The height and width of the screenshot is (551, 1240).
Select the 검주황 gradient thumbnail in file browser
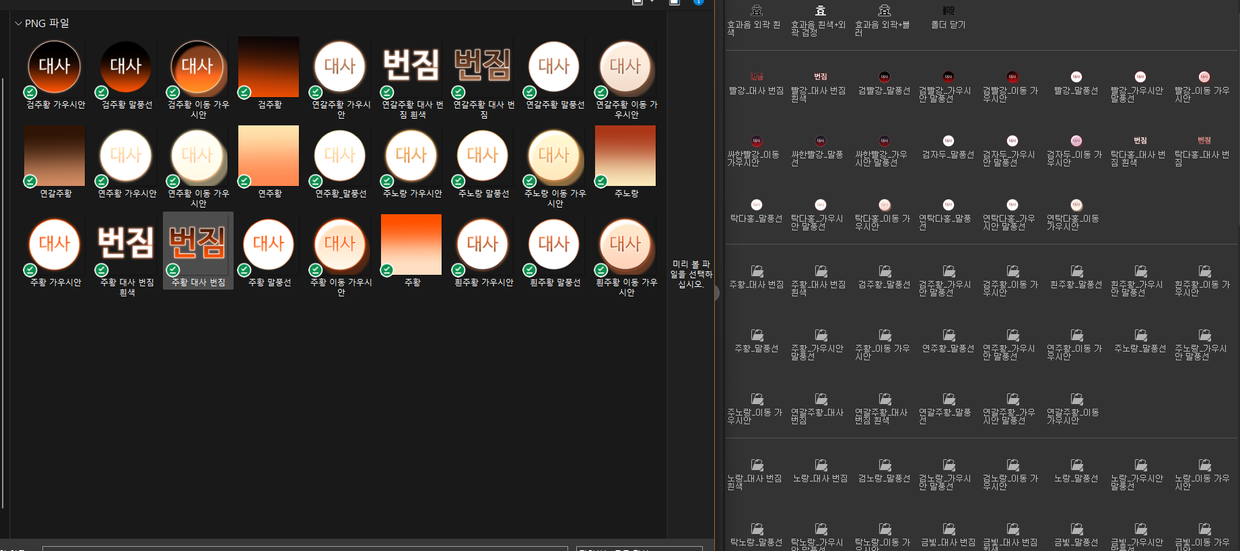[x=268, y=67]
